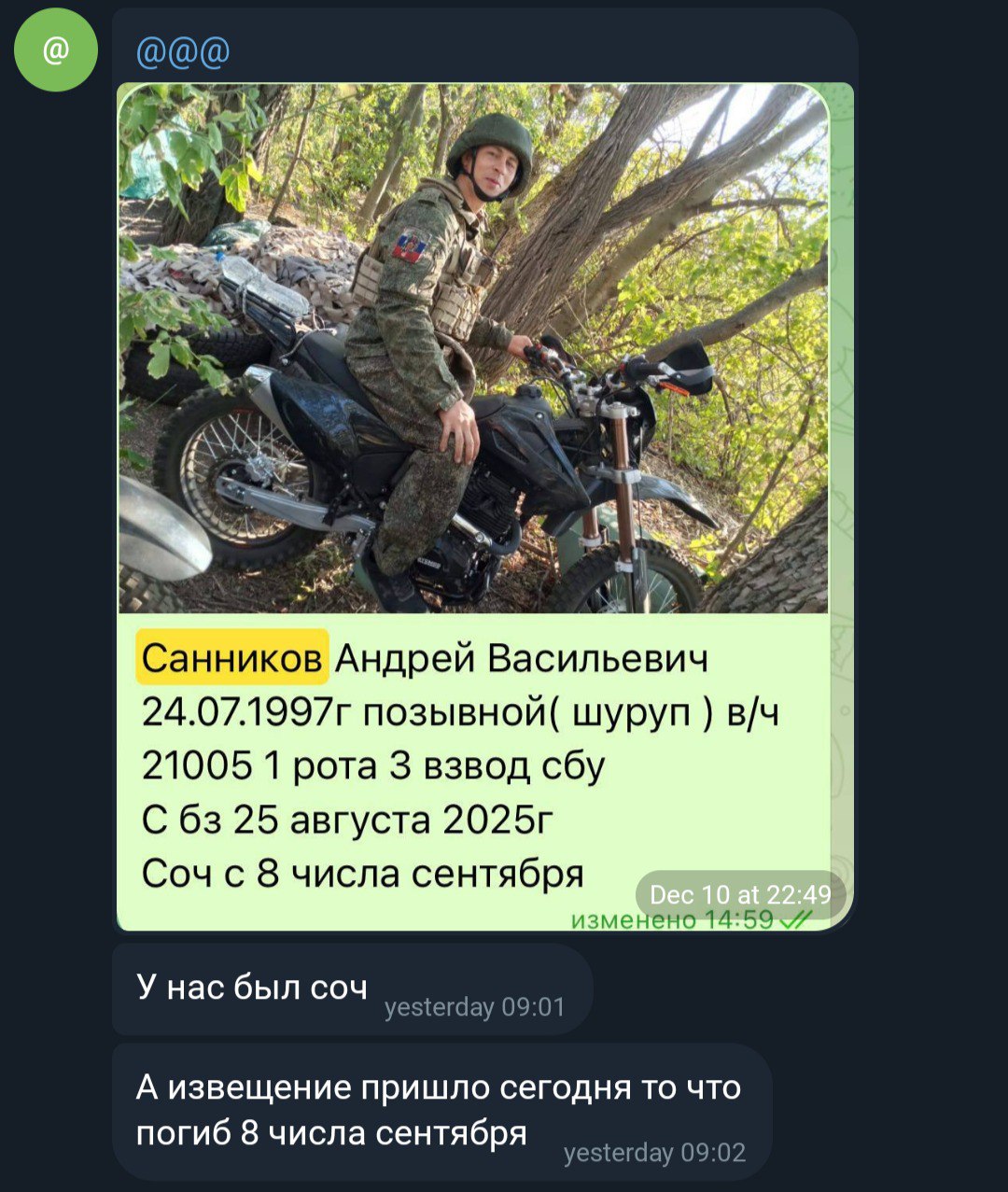
Task: Open the soldier on motorcycle photo
Action: (473, 348)
